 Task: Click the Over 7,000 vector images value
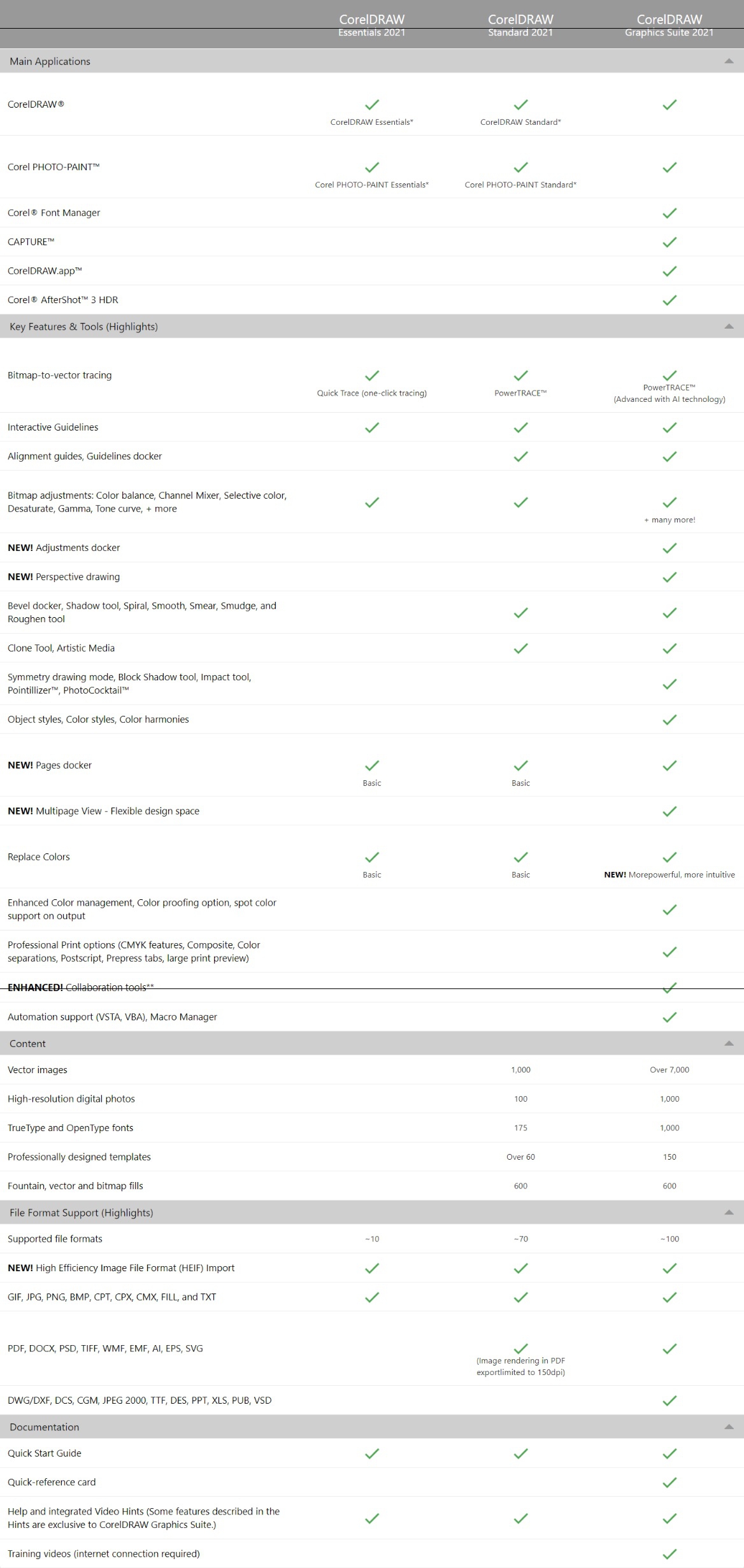pyautogui.click(x=669, y=1070)
